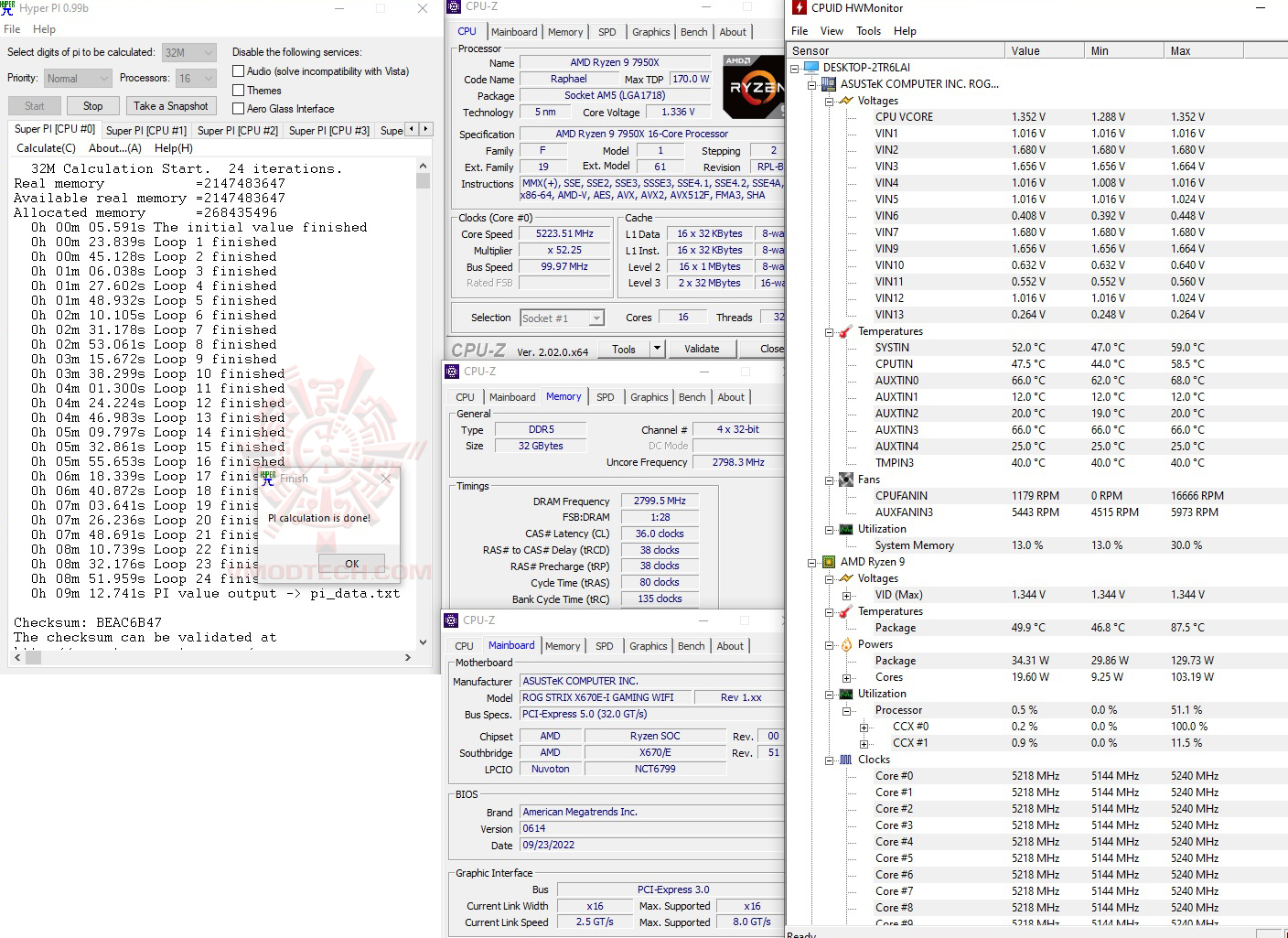Open the arrow menu next to CPU-Z Tools
1288x938 pixels.
pyautogui.click(x=657, y=349)
